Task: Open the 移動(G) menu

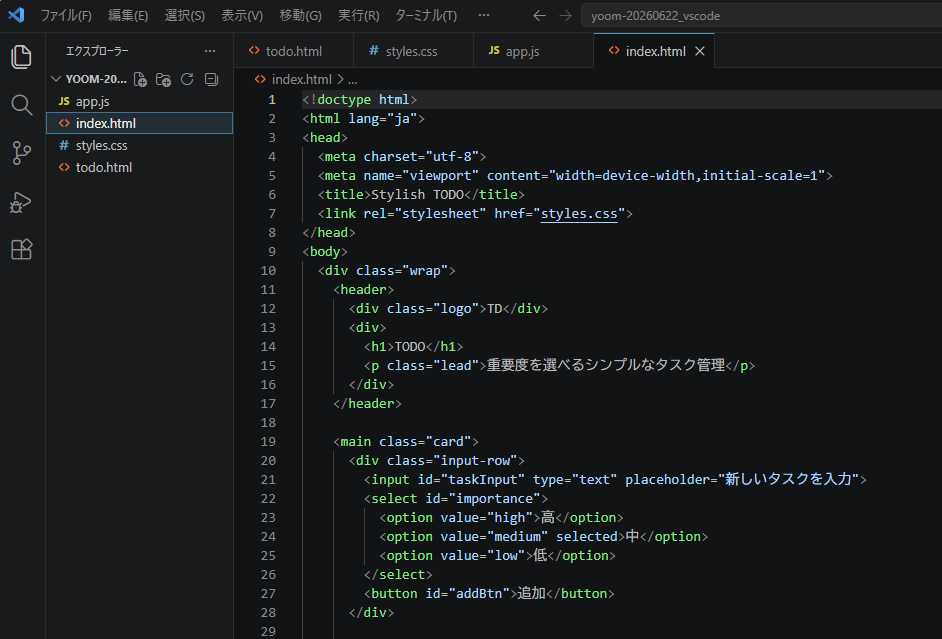Action: click(300, 16)
